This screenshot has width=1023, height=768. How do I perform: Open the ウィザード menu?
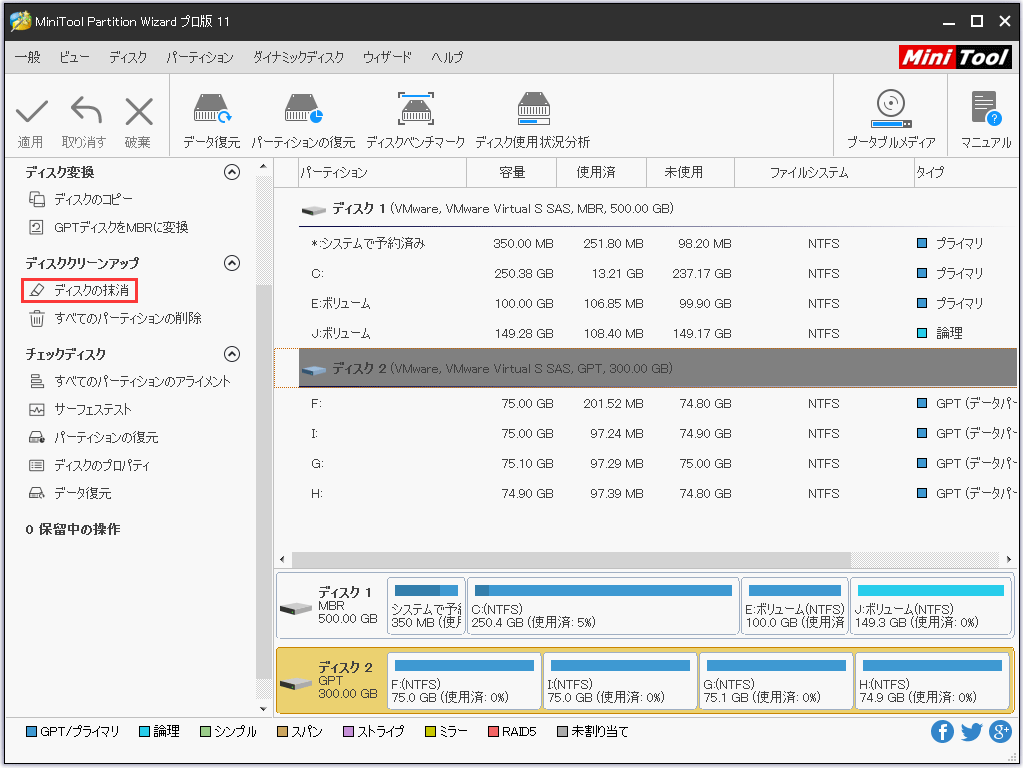388,57
